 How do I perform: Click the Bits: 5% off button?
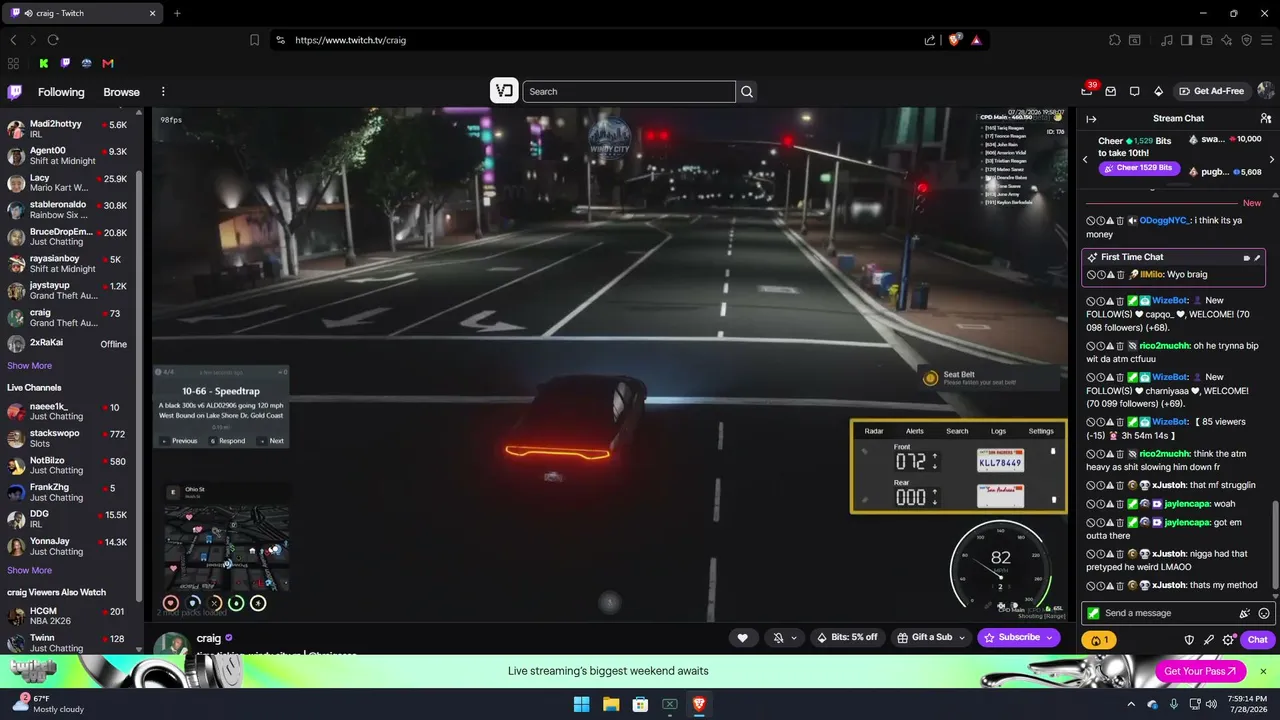[x=847, y=638]
